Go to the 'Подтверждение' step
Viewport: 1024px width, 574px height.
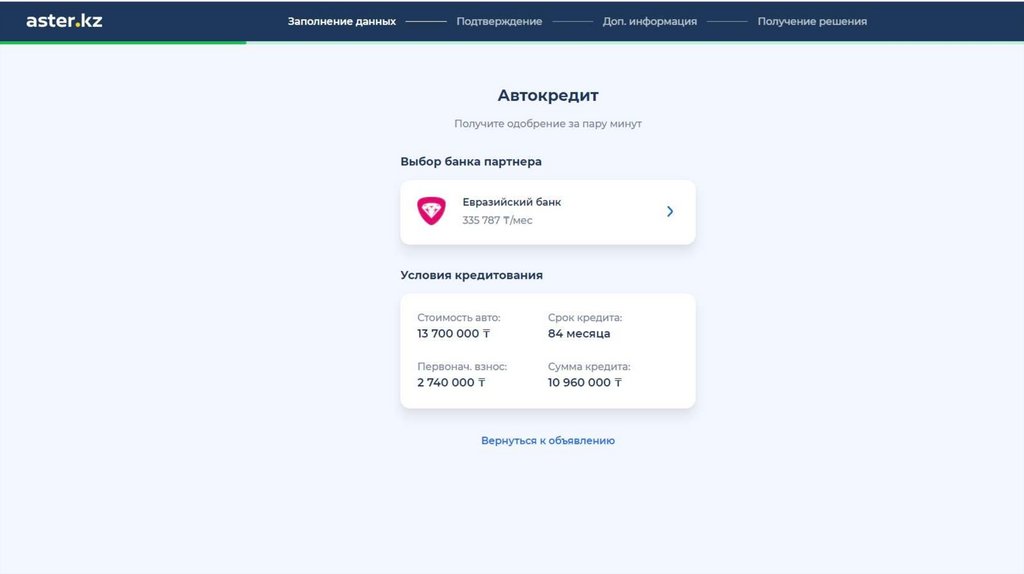[499, 21]
